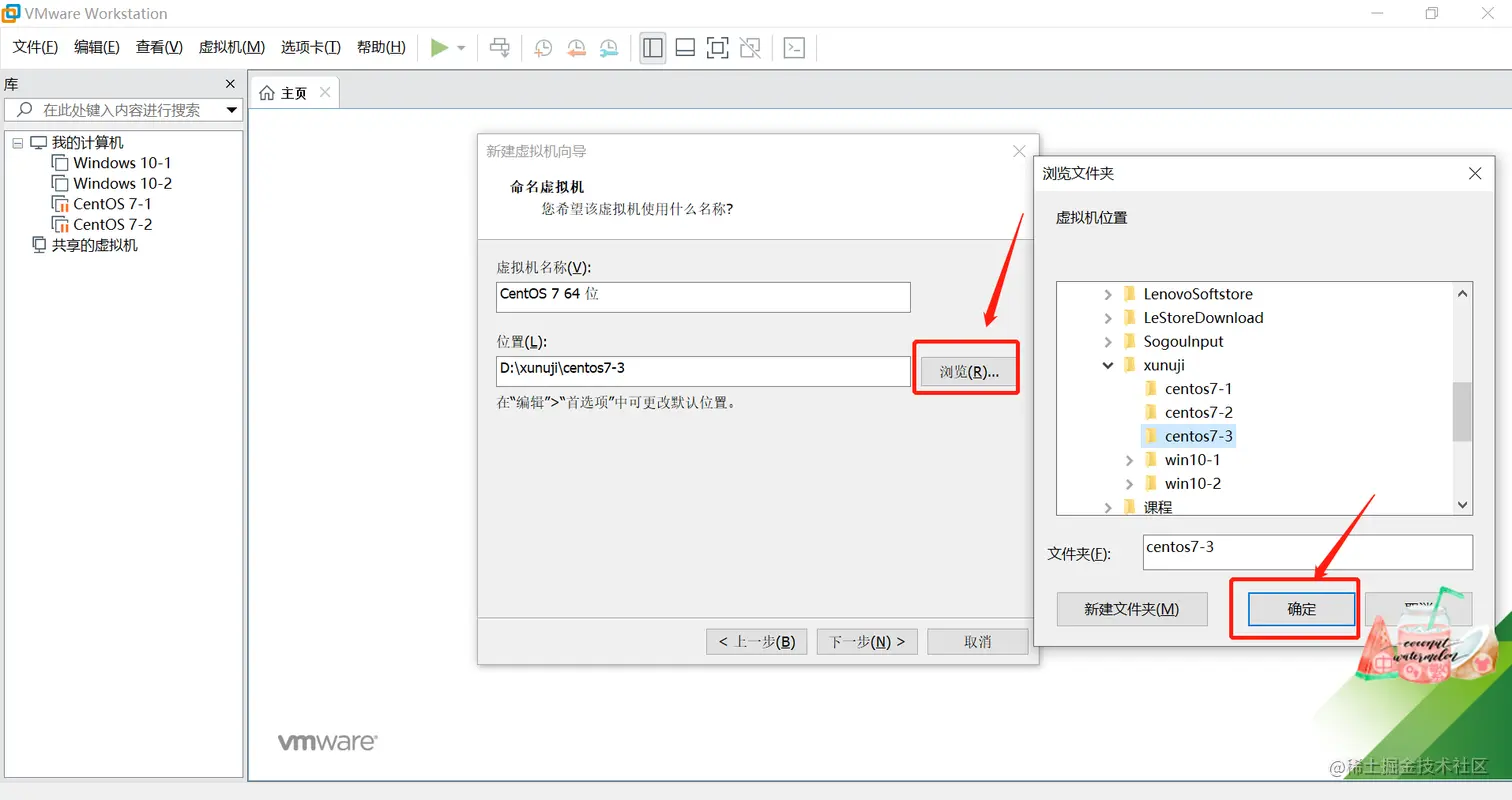Click the folder tree scrollbar down arrow
The width and height of the screenshot is (1512, 800).
pyautogui.click(x=1463, y=504)
